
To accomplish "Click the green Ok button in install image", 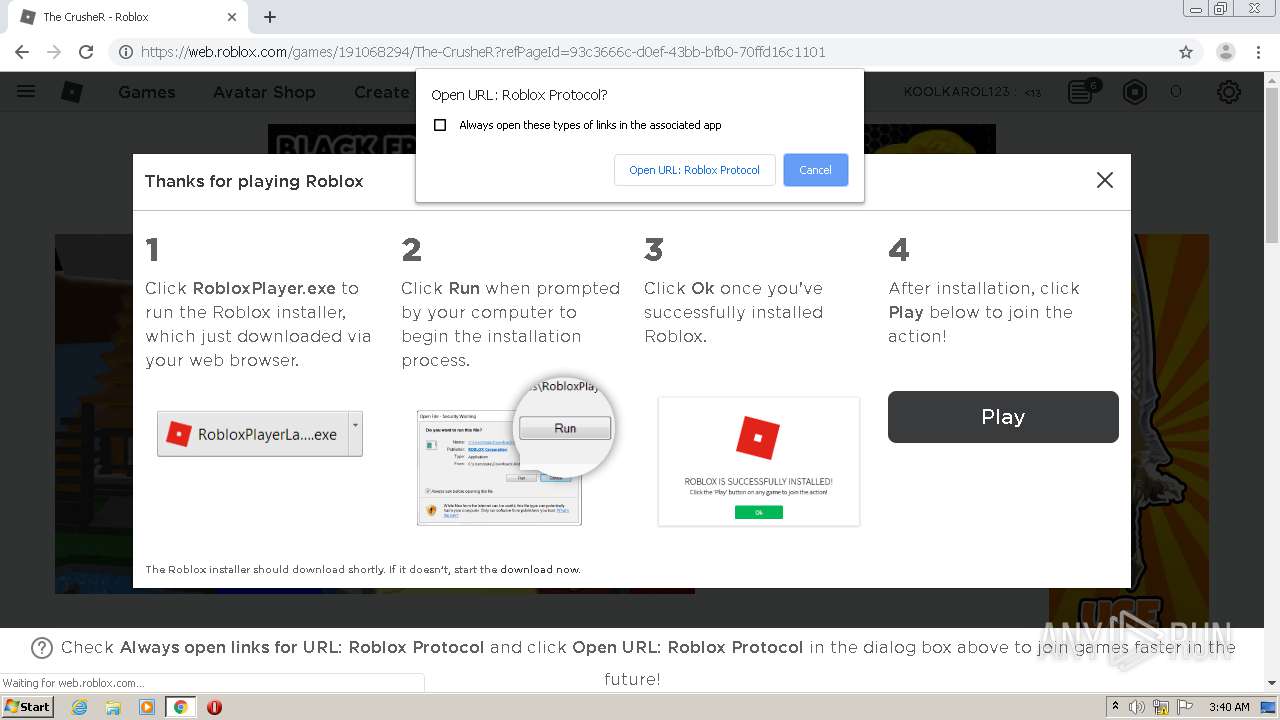I will tap(758, 512).
